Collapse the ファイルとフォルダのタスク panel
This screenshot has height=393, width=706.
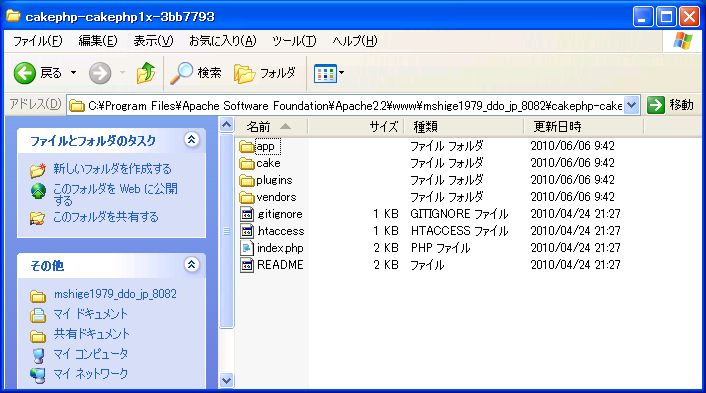(191, 140)
